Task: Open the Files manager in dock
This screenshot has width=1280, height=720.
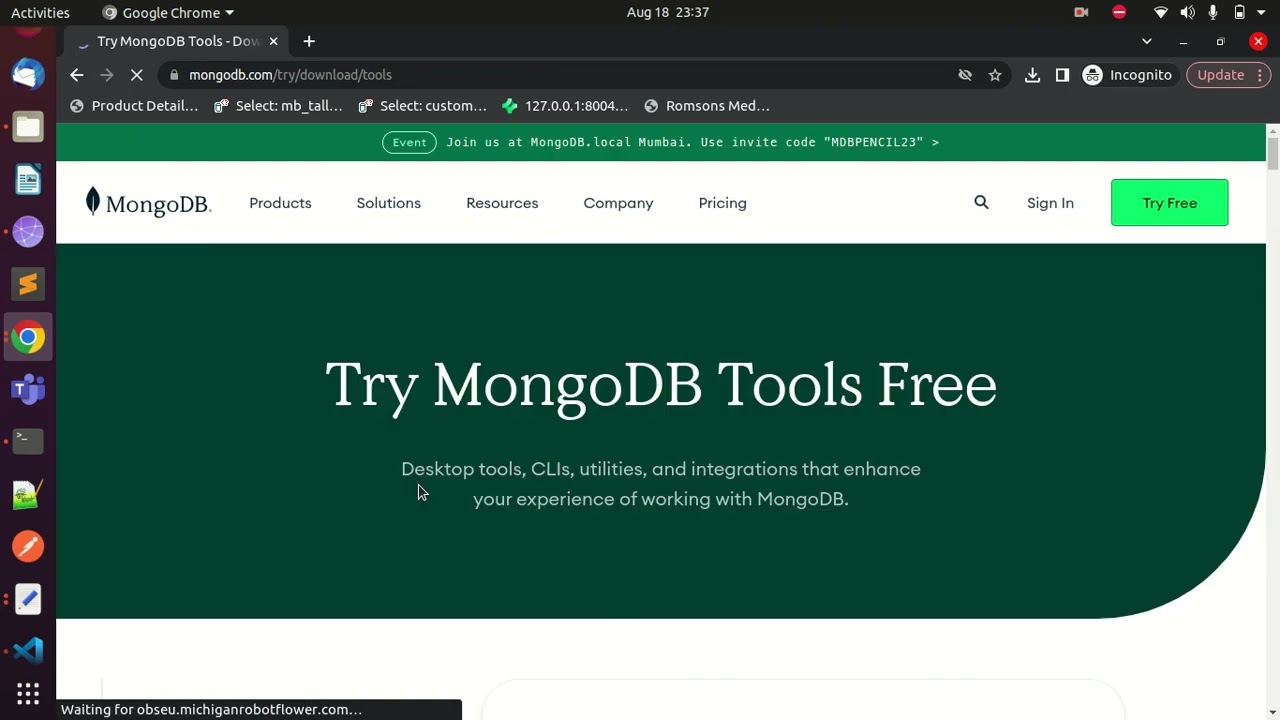Action: 28,127
